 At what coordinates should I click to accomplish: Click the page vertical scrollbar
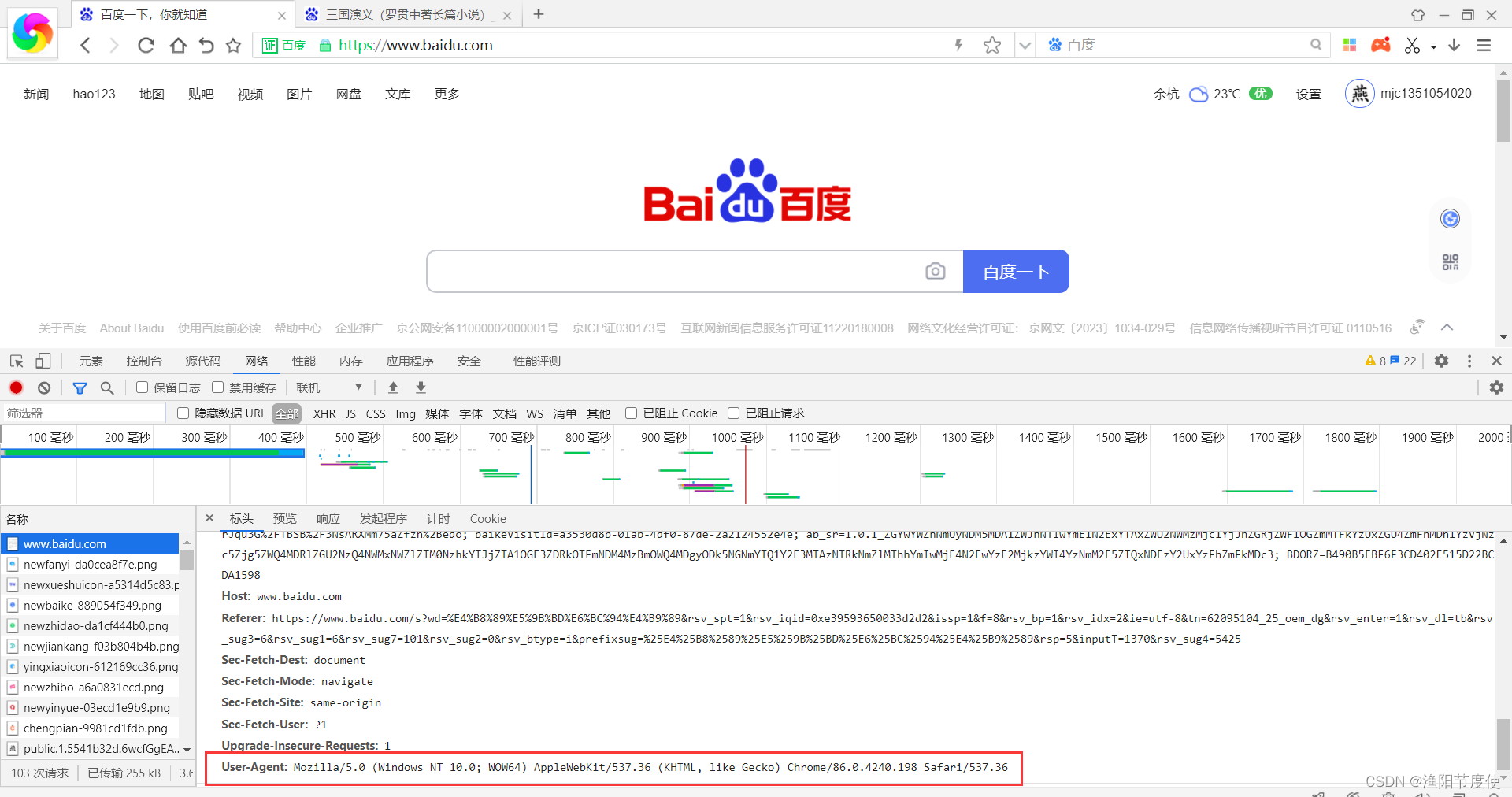[x=1503, y=111]
